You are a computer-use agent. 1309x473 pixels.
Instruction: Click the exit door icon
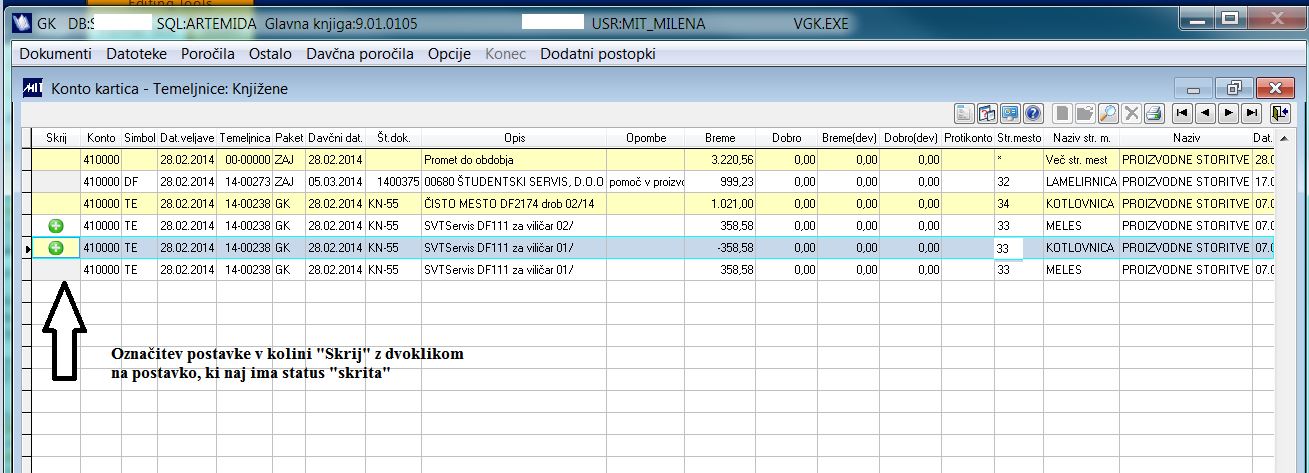(1281, 113)
